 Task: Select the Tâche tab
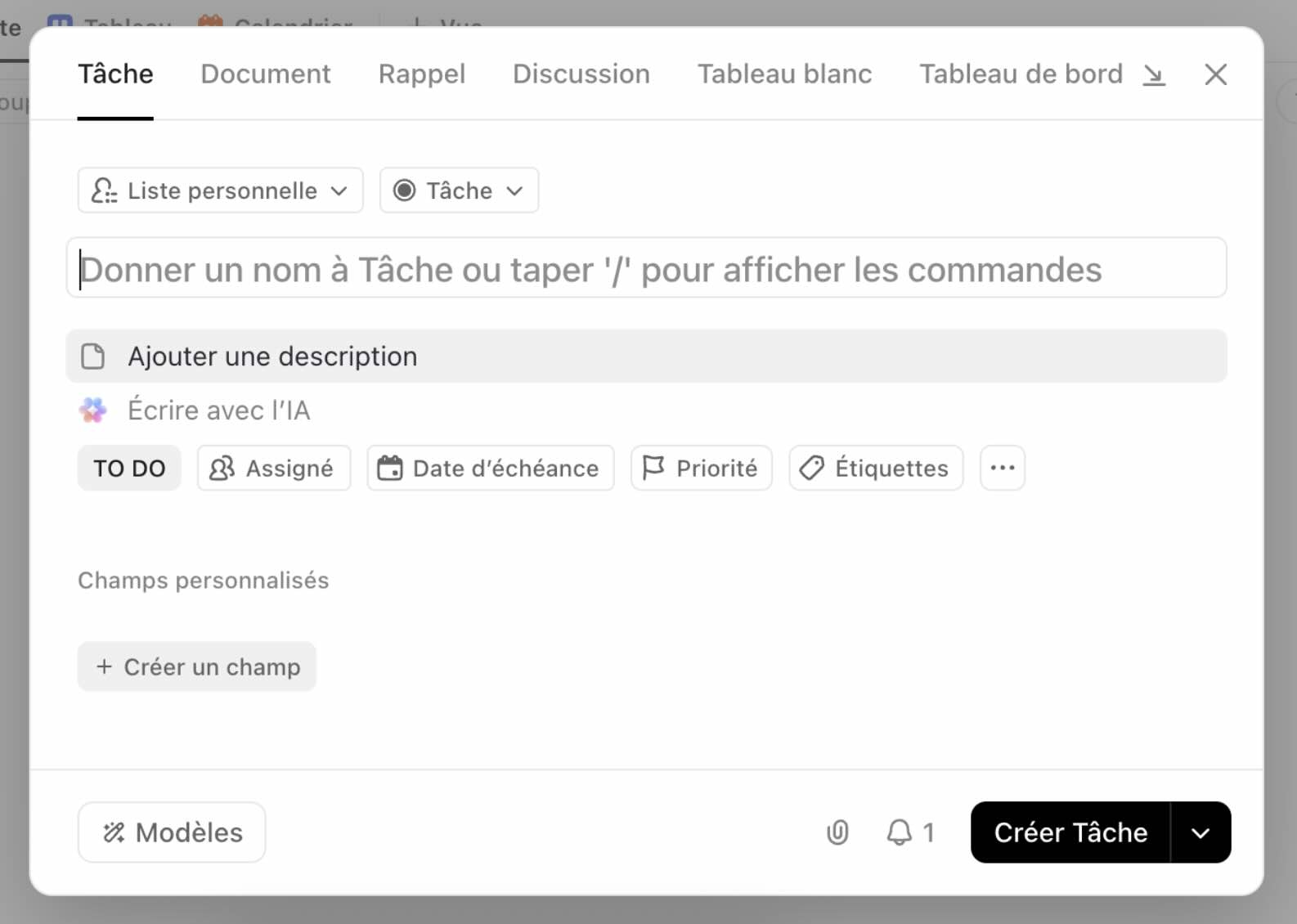point(115,74)
